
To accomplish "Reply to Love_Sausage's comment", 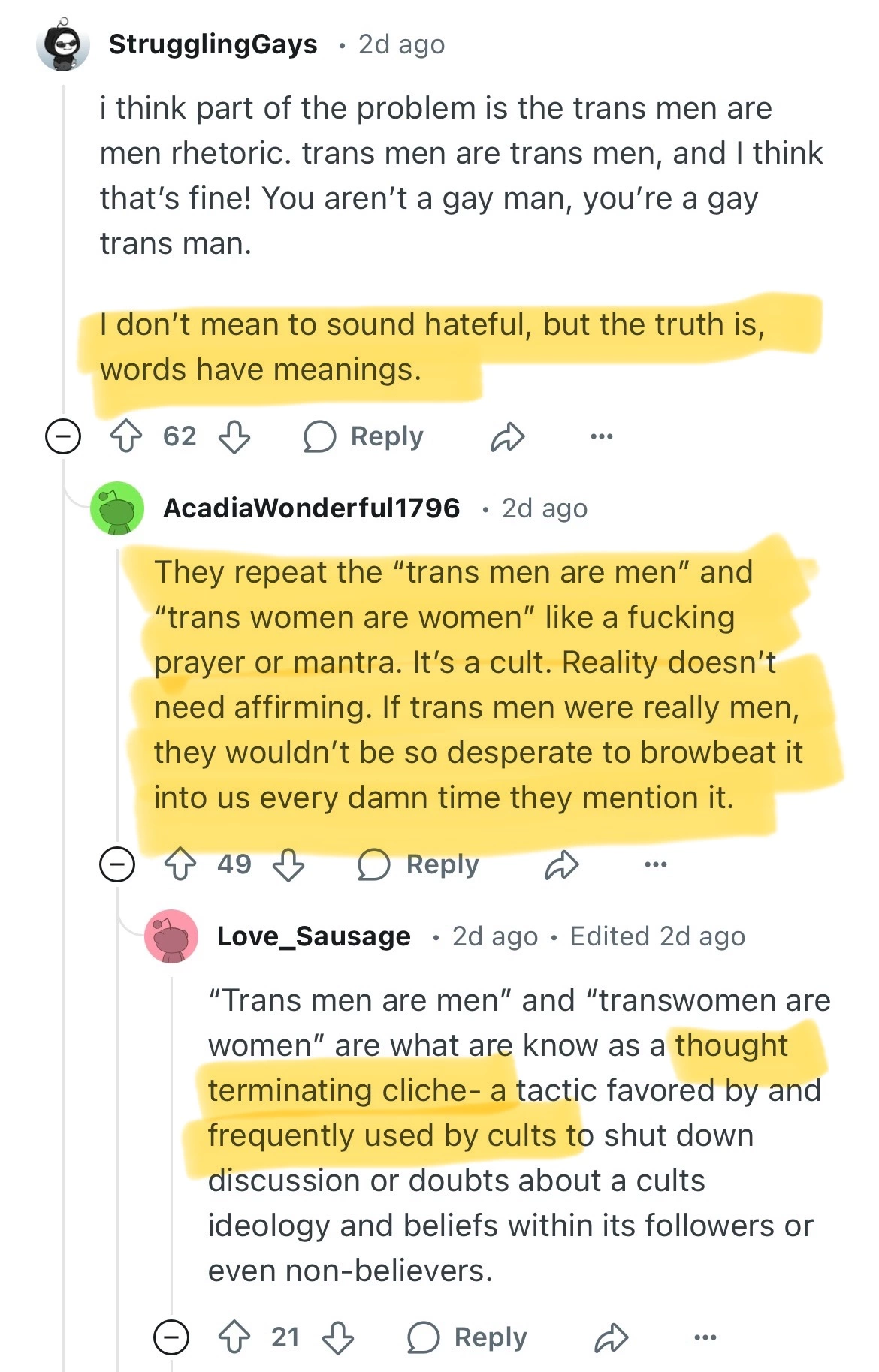I will click(x=468, y=1337).
